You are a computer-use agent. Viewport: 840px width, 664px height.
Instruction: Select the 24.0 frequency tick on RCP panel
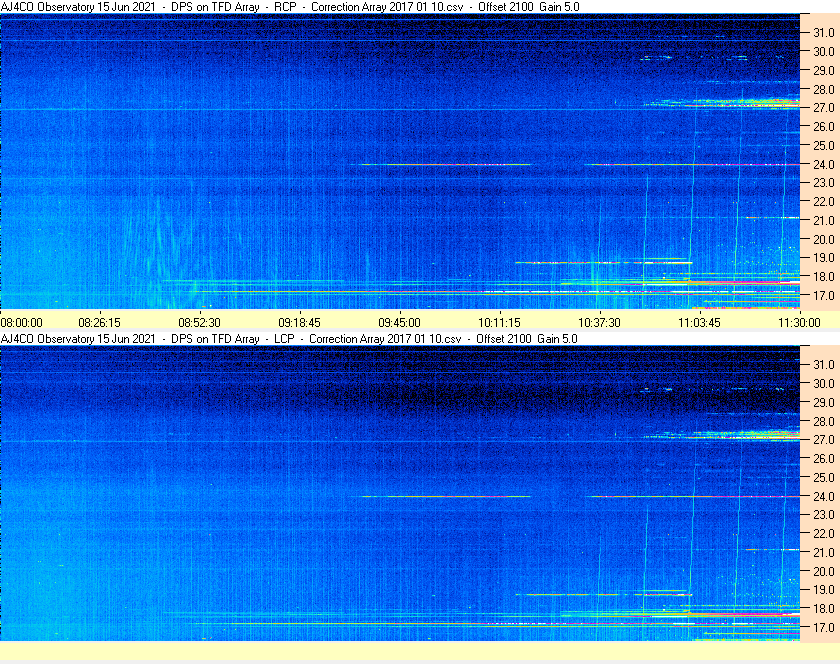tap(823, 164)
